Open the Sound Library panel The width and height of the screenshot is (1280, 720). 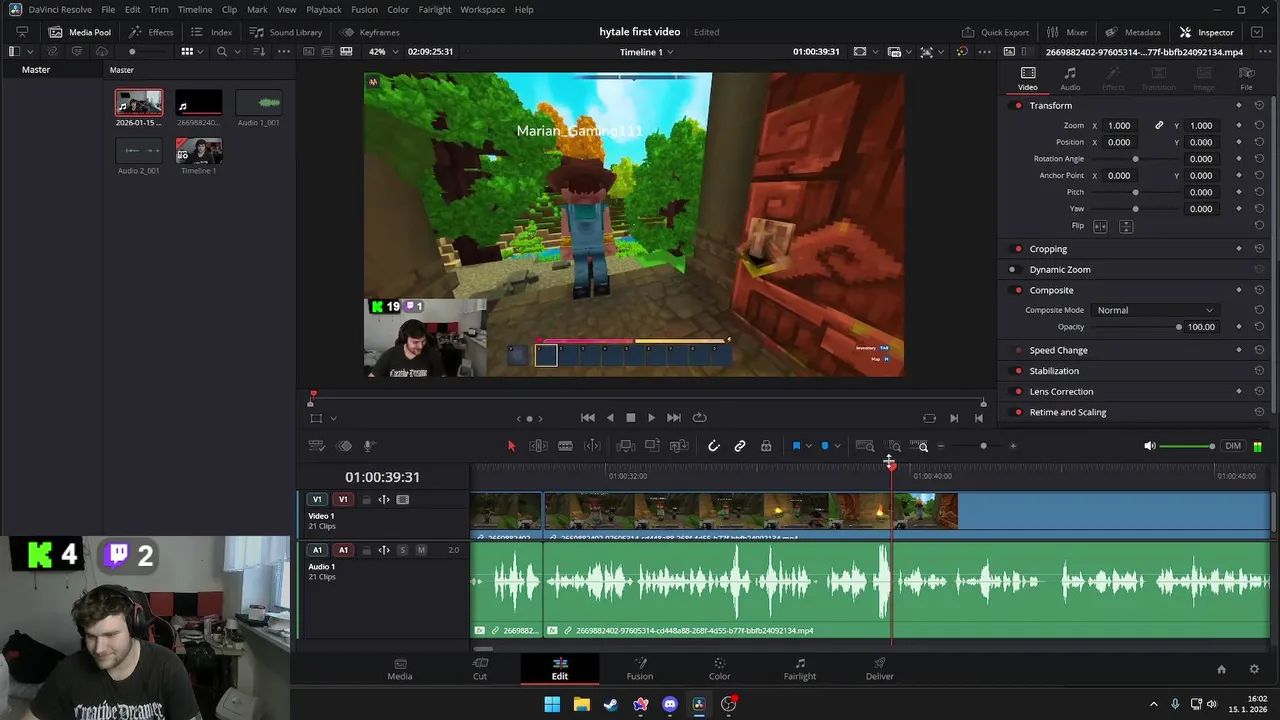(x=286, y=32)
